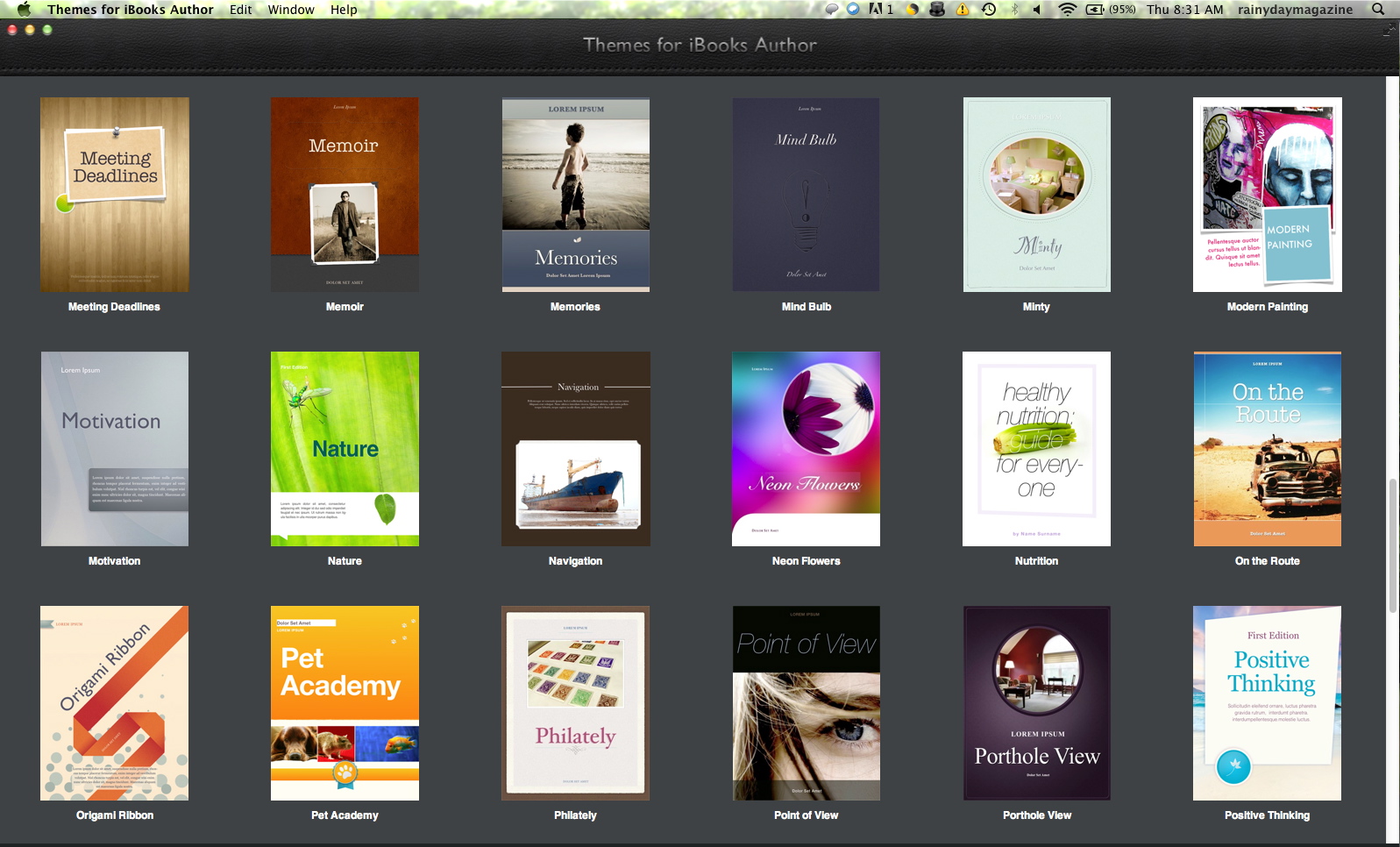Click the 'Modern Painting' caption label
The image size is (1400, 847).
1268,307
